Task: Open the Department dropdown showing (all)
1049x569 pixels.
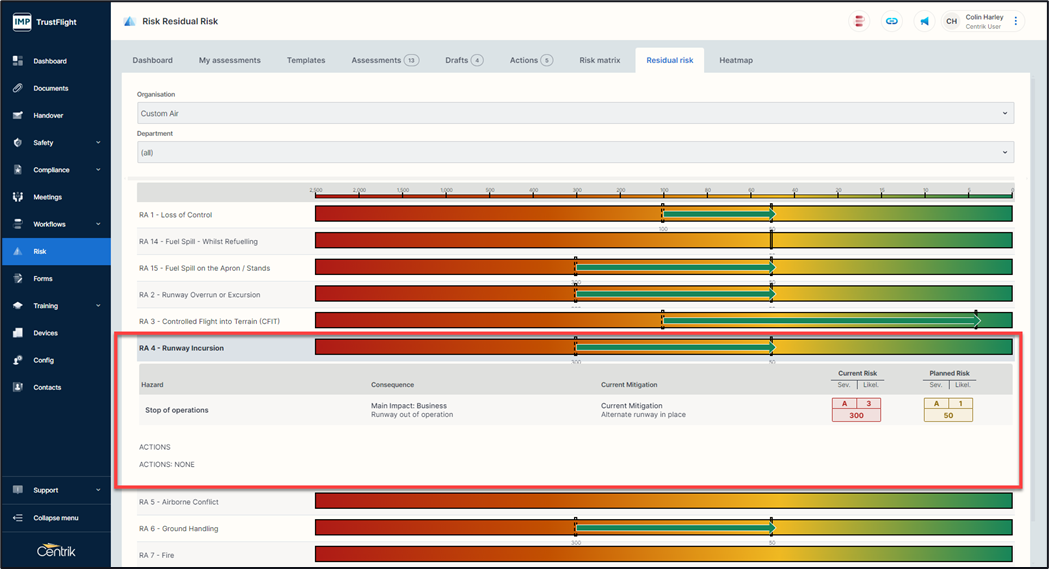Action: pyautogui.click(x=575, y=152)
